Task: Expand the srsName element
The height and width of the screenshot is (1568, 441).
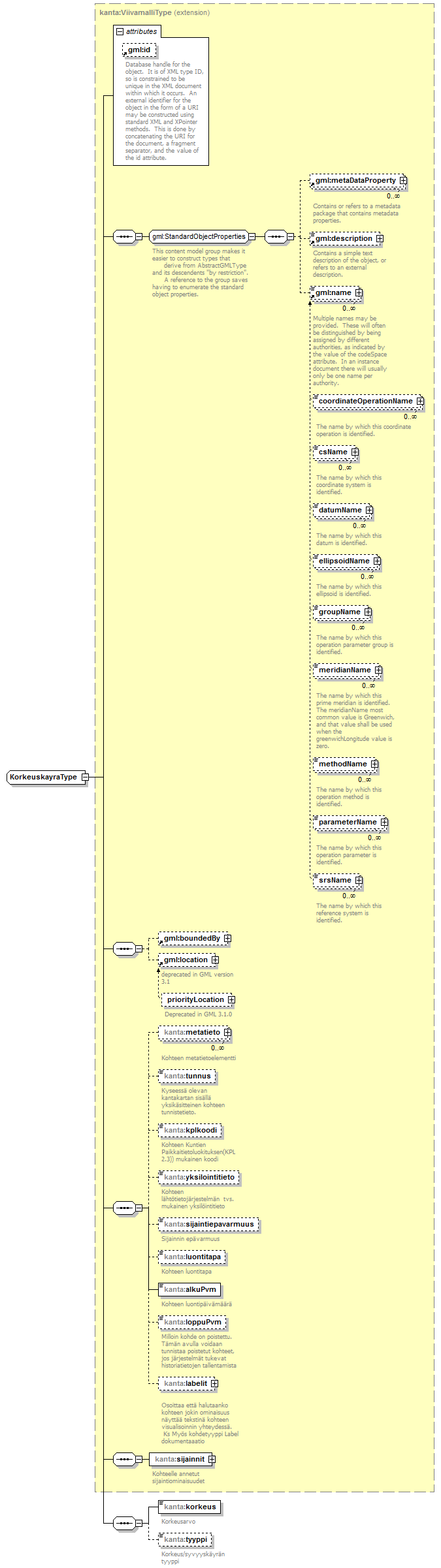Action: click(x=359, y=880)
